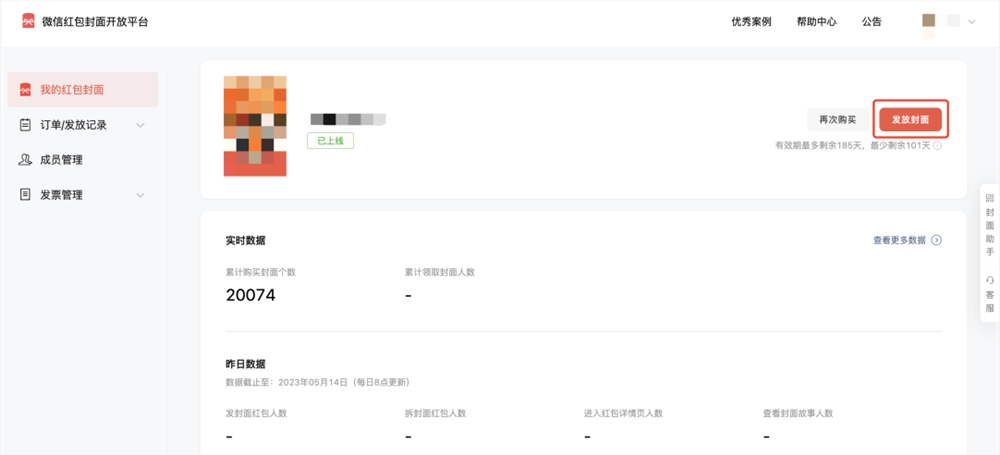This screenshot has height=455, width=1000.
Task: Click the circled arrow next to 查看更多数据
Action: (936, 240)
